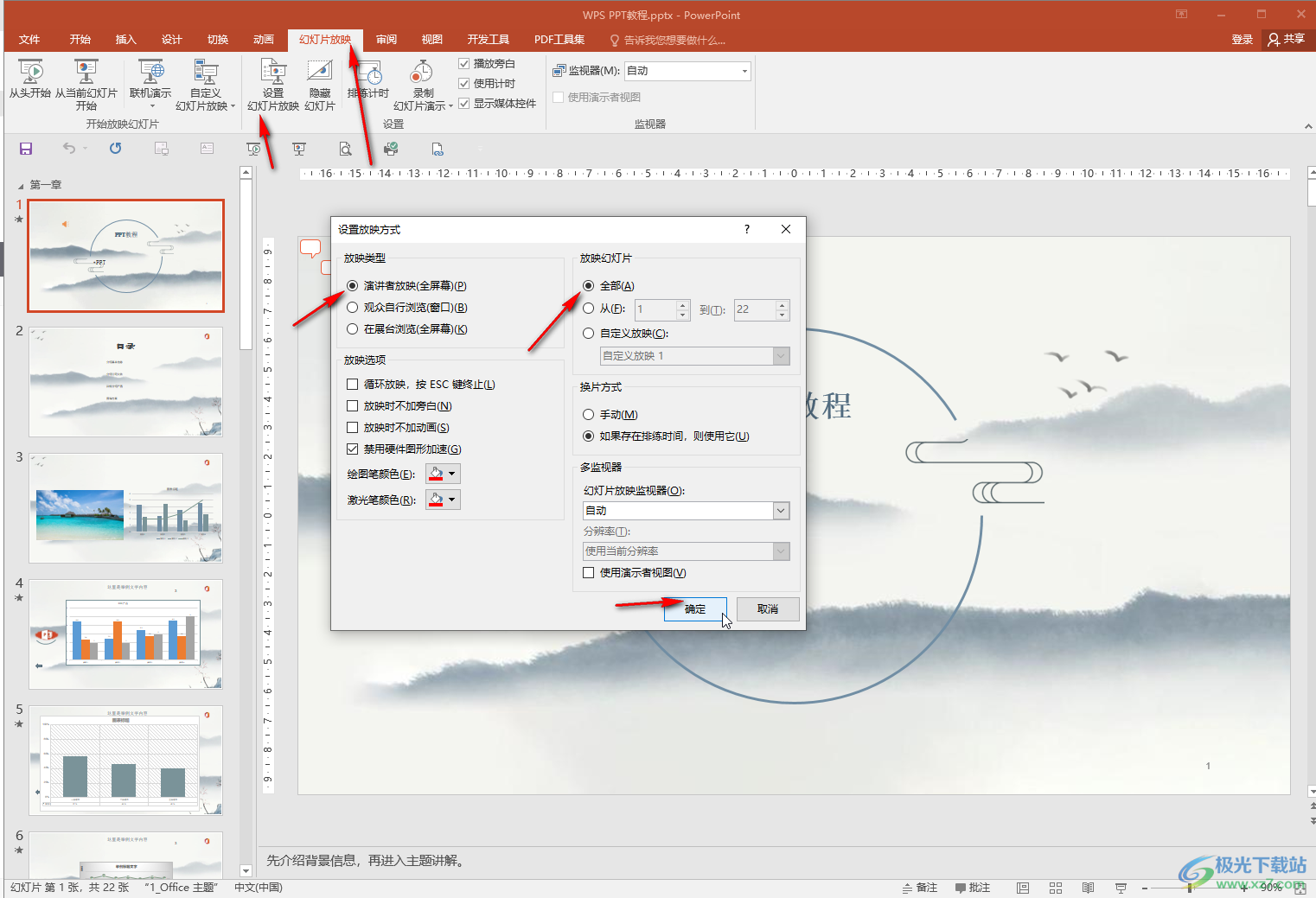This screenshot has height=898, width=1316.
Task: Start slideshow from current slide icon
Action: [x=86, y=73]
